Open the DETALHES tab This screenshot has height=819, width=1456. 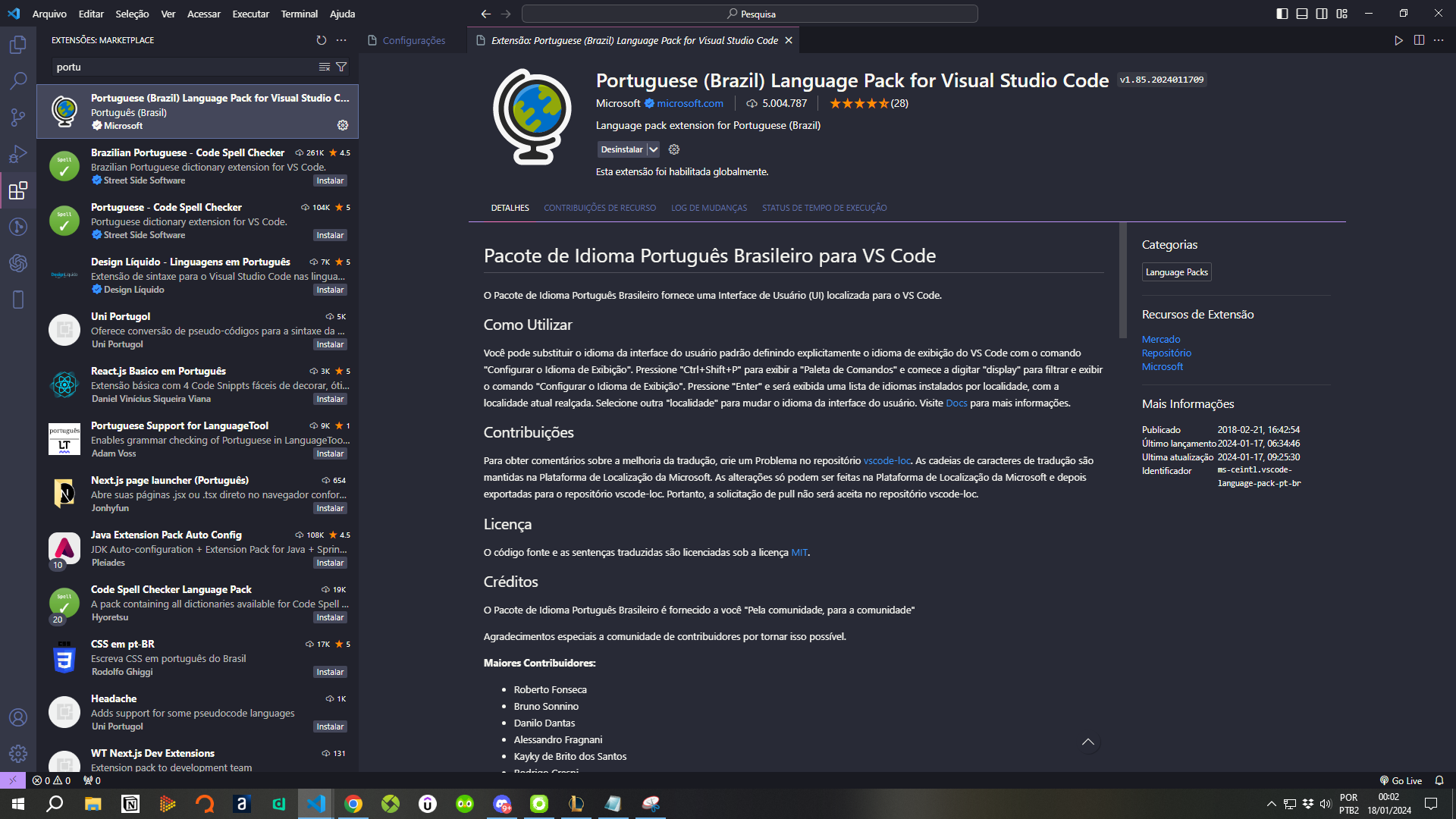click(x=509, y=208)
